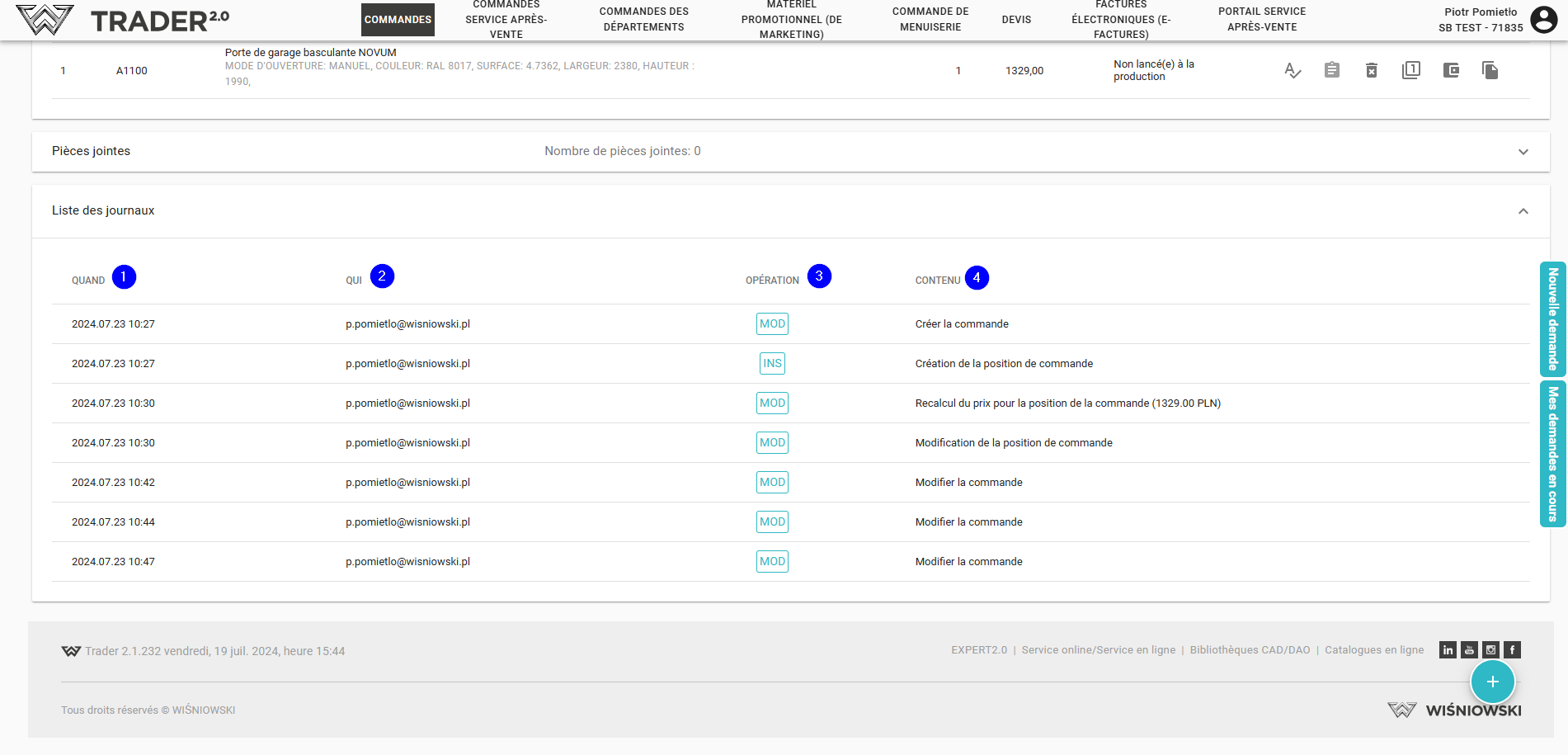Viewport: 1568px width, 755px height.
Task: Click the spell-check icon on row A1100
Action: [x=1292, y=71]
